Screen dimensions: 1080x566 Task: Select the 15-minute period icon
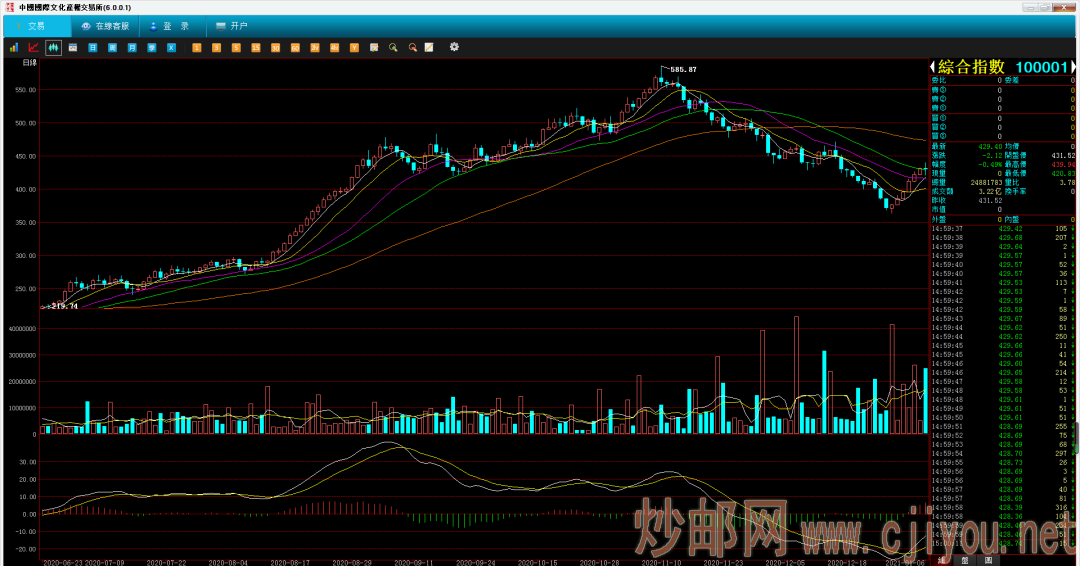256,47
